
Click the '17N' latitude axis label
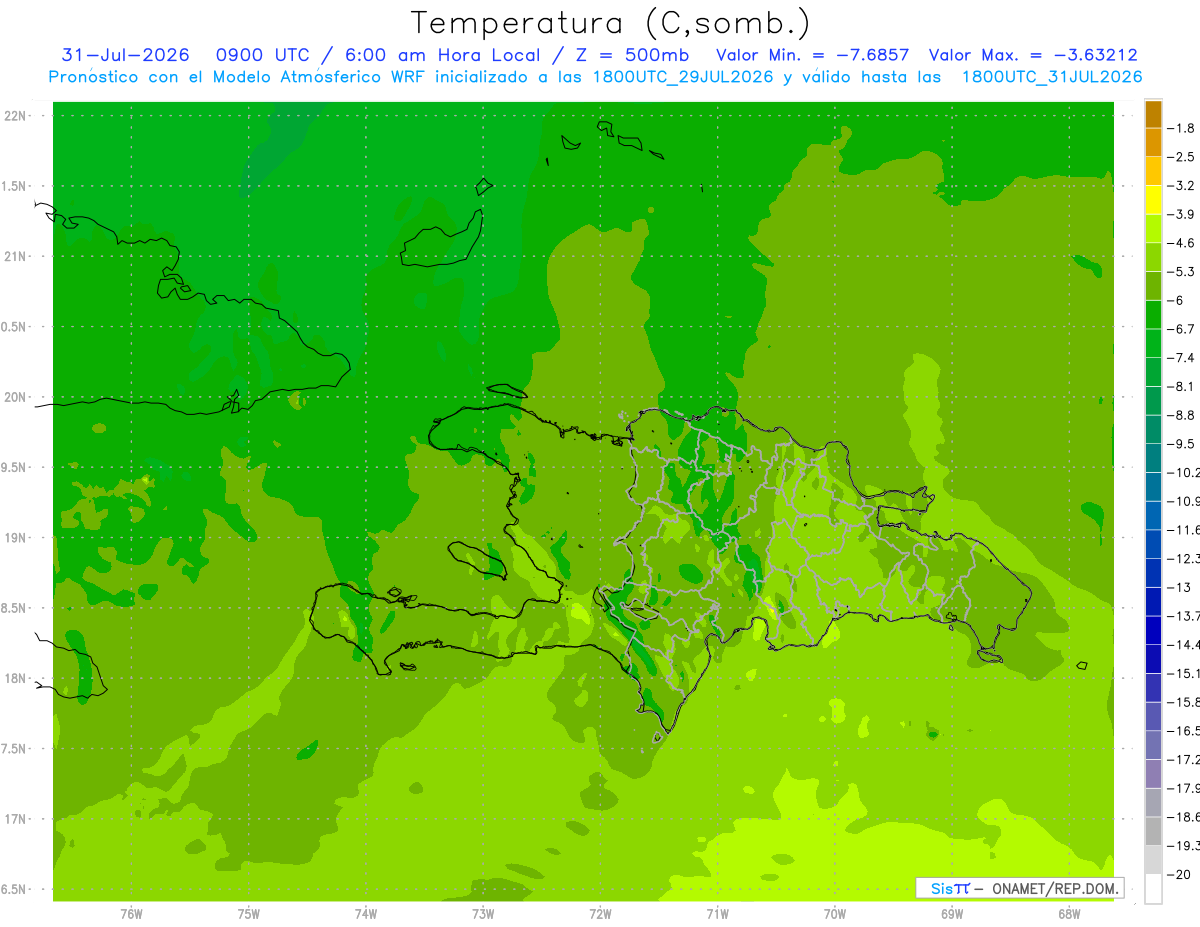pos(15,819)
